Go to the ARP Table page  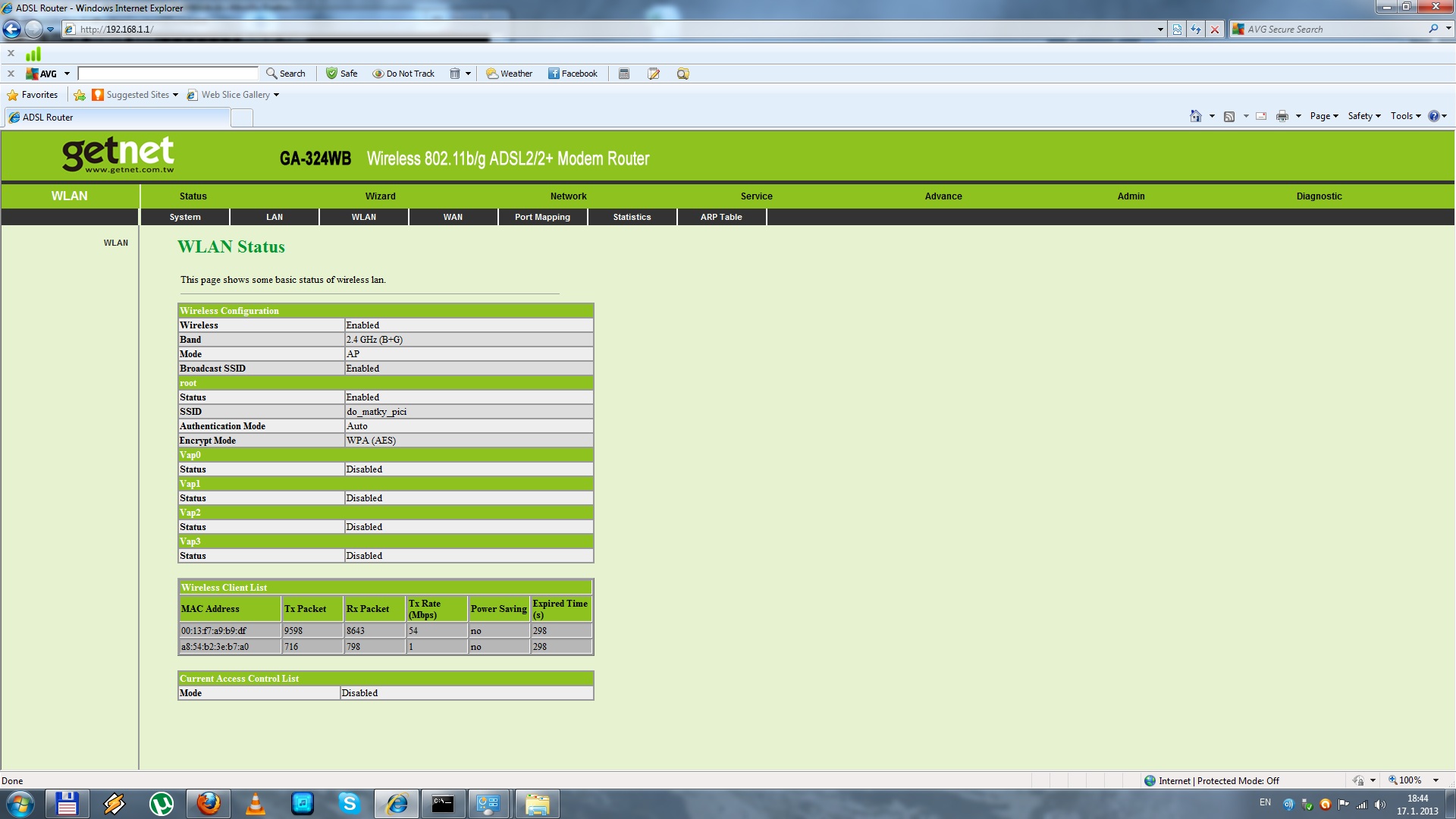pos(721,217)
